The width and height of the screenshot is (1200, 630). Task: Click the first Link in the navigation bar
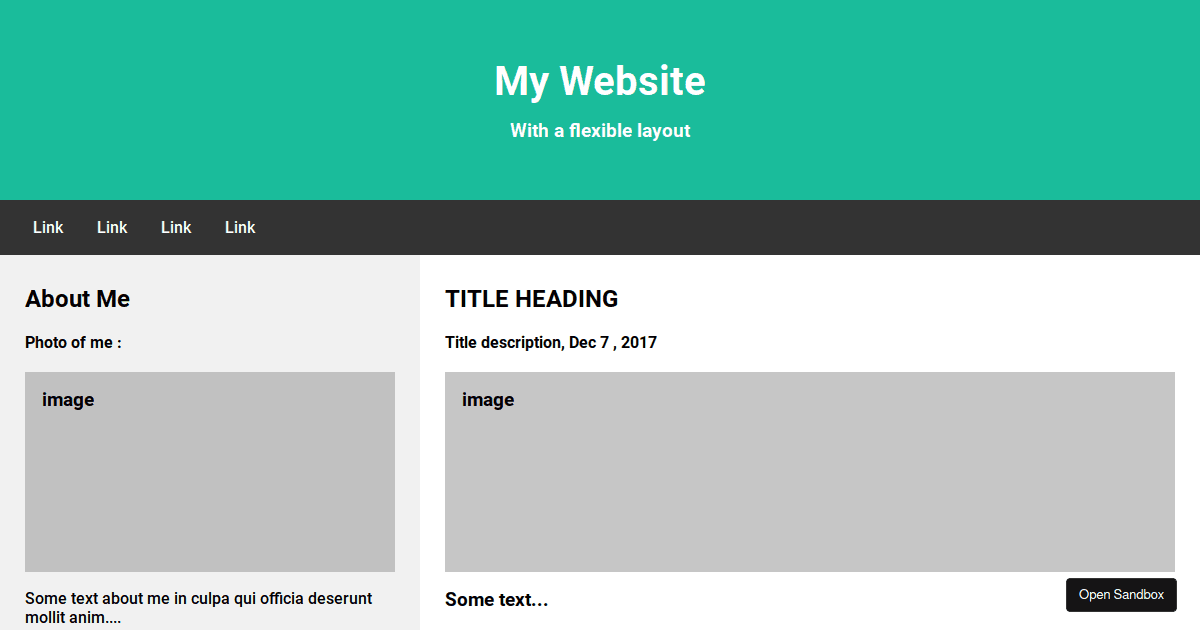(x=48, y=227)
